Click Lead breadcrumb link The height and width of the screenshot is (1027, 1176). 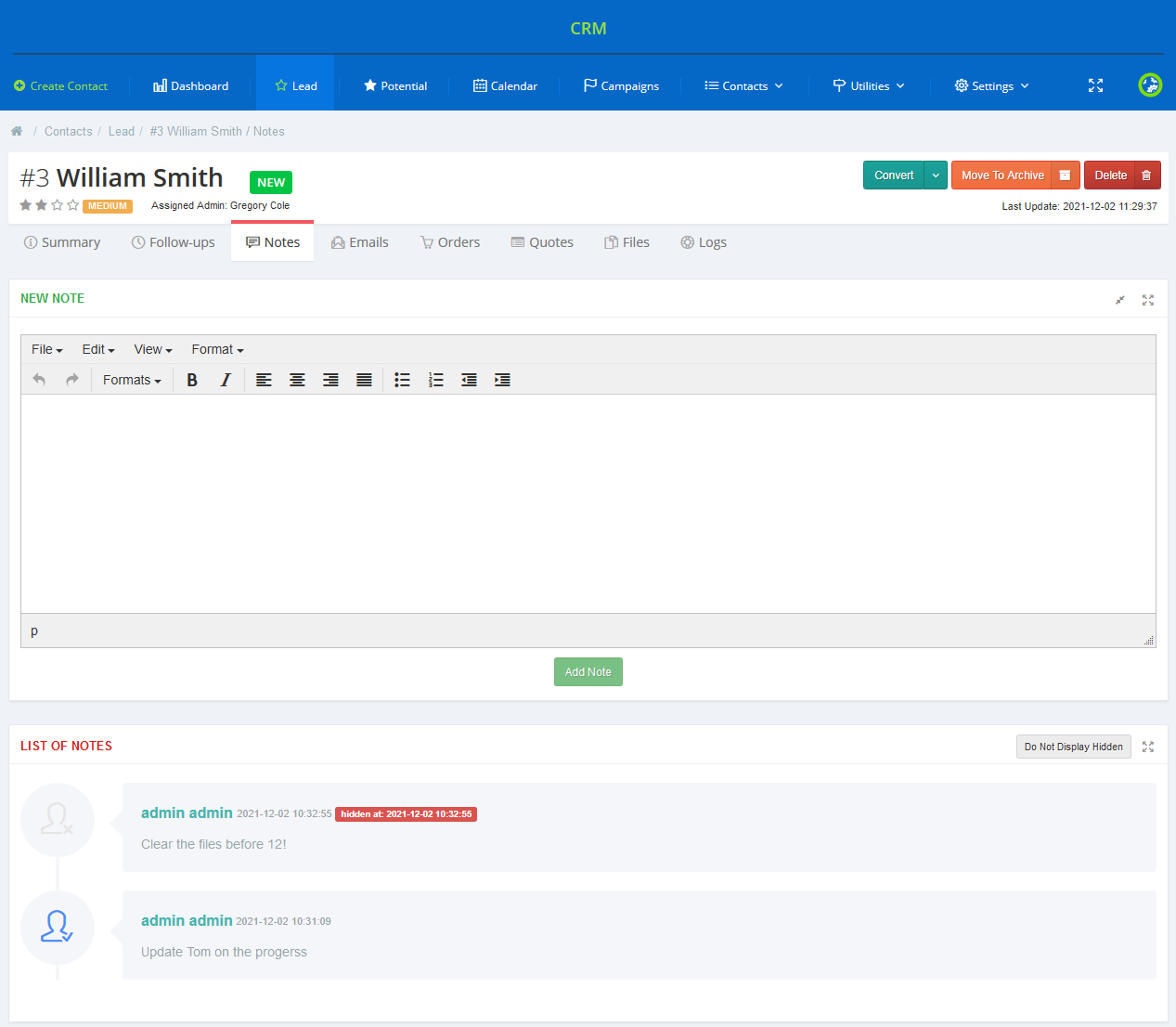[122, 131]
